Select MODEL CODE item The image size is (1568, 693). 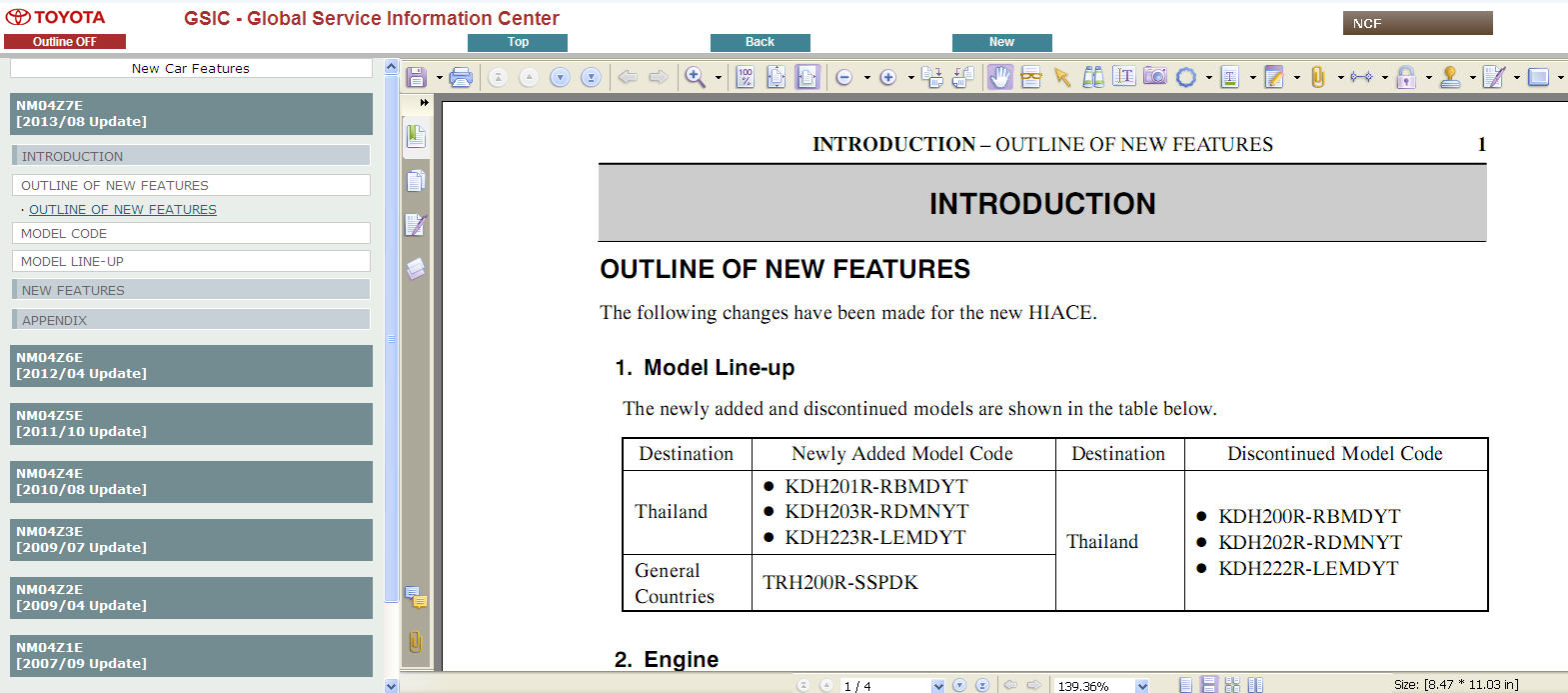pos(191,233)
